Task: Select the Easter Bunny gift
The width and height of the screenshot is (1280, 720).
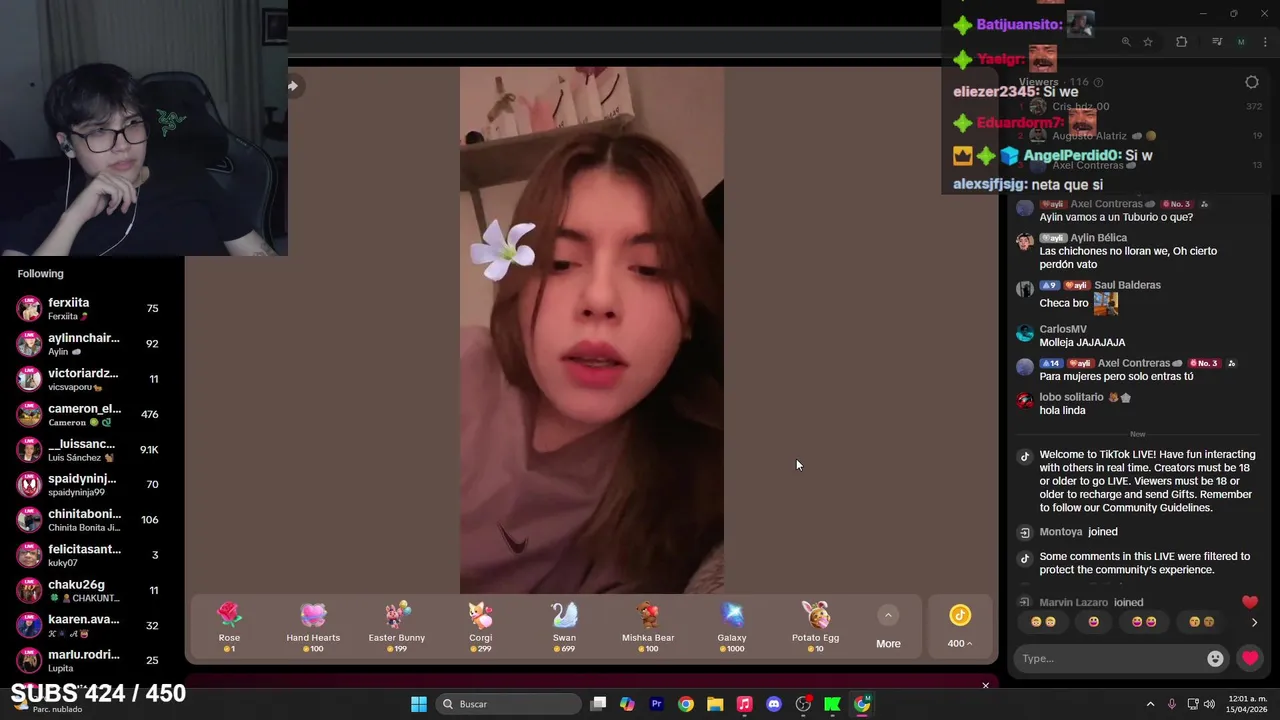Action: 397,627
